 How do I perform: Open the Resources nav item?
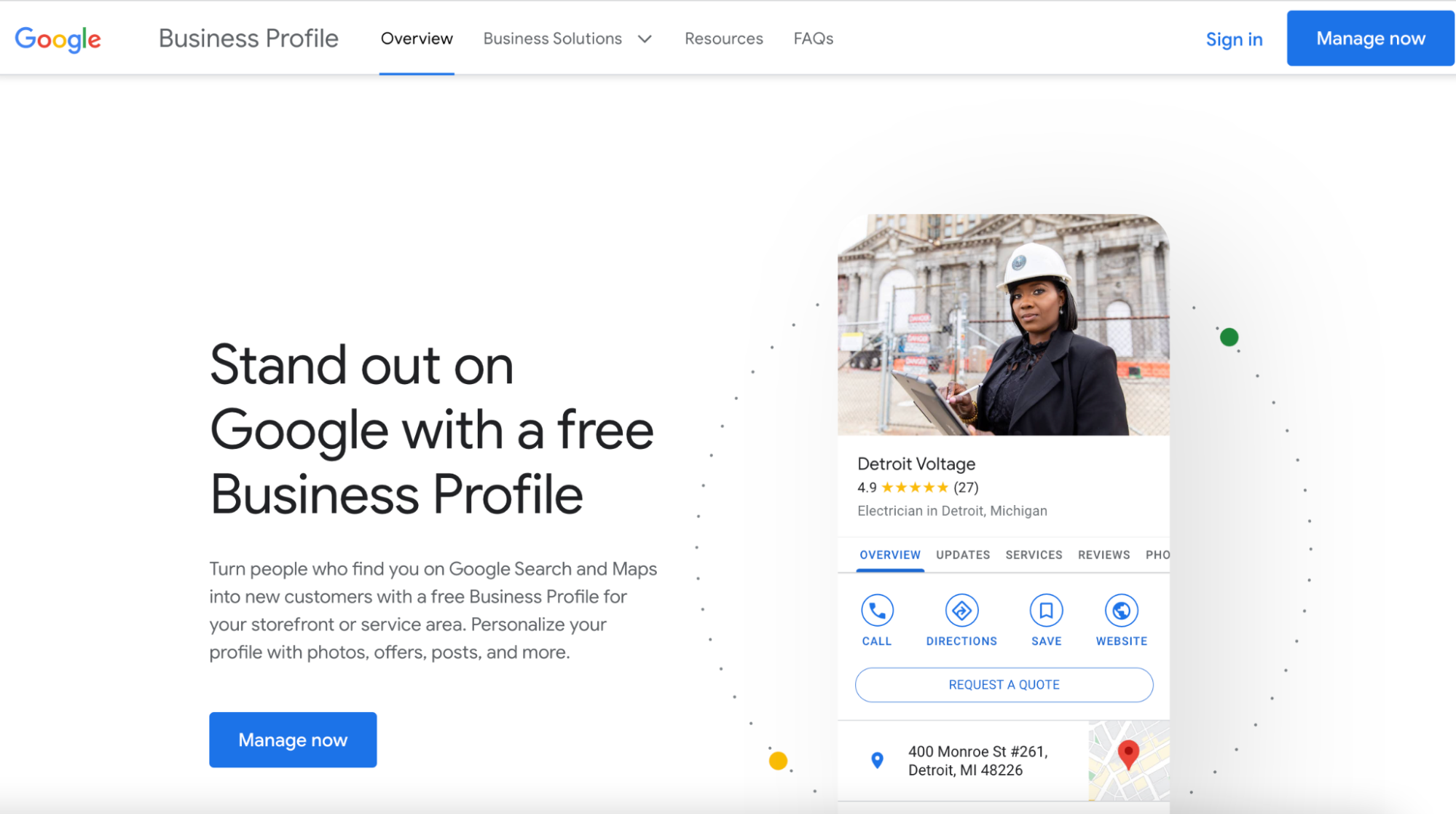(x=724, y=39)
